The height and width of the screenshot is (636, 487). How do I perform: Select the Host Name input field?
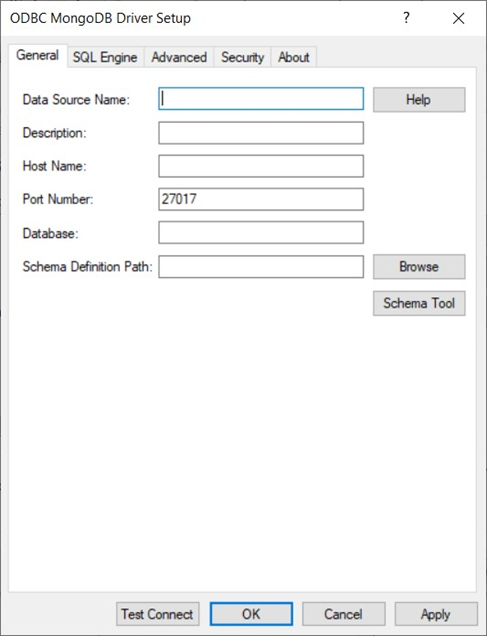coord(261,166)
